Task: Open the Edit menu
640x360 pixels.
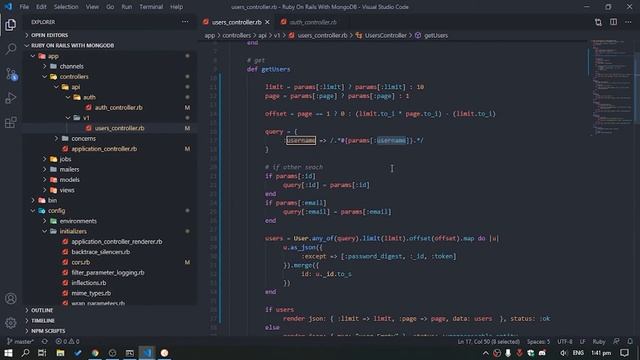Action: tap(41, 7)
